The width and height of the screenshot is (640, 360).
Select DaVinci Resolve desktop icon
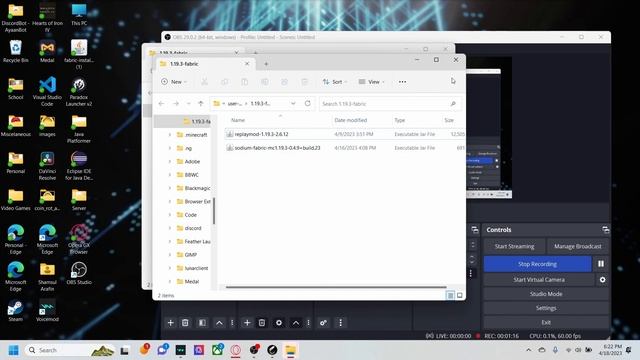click(47, 166)
